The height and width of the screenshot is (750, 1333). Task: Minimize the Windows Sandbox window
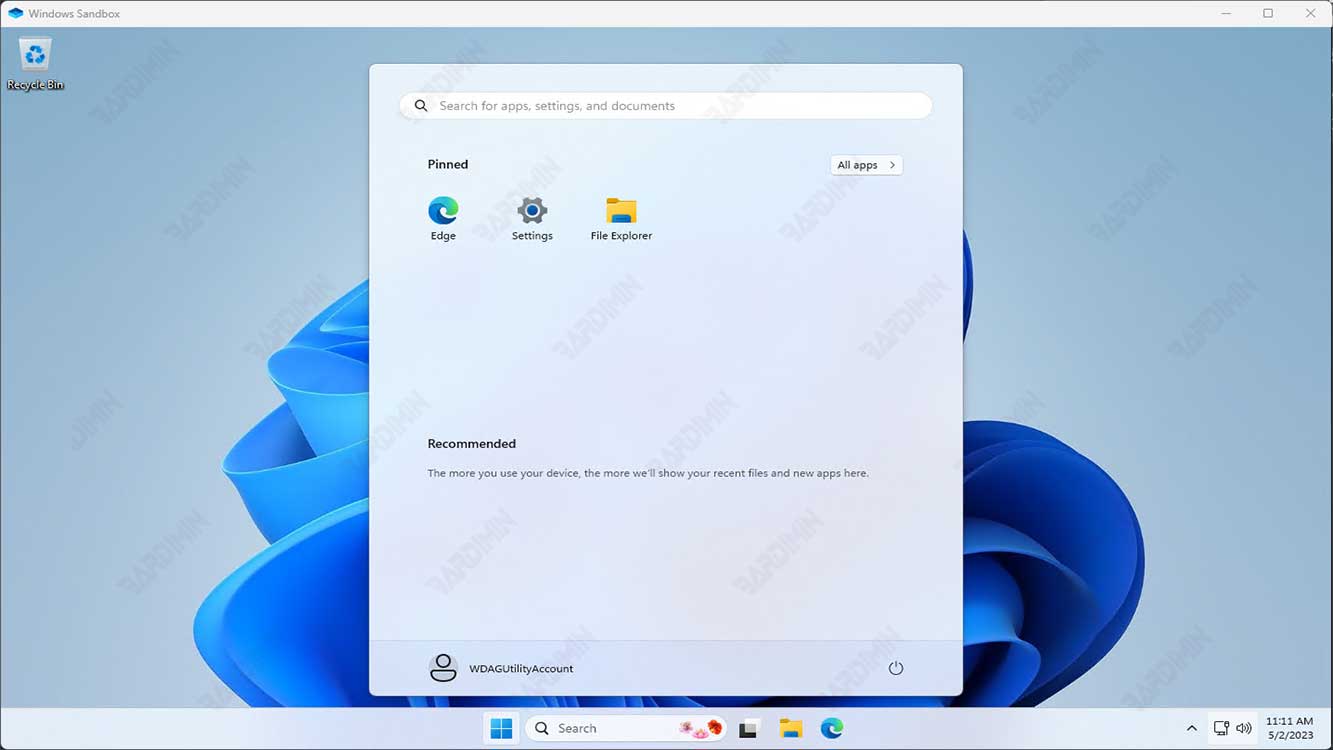click(x=1226, y=13)
